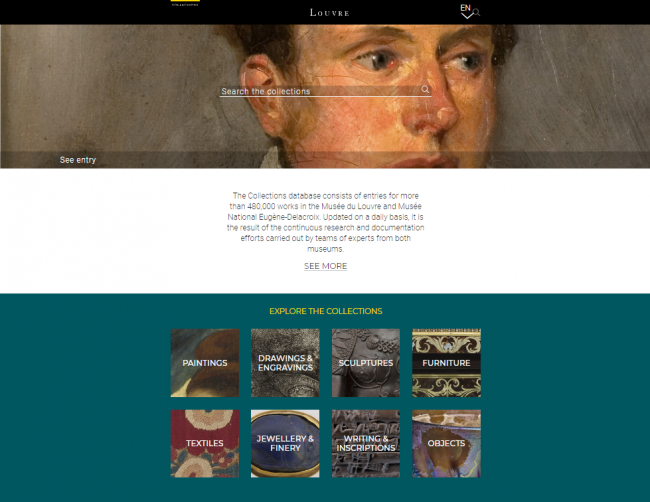Open the Objects collection tile
Viewport: 650px width, 502px height.
pyautogui.click(x=446, y=444)
